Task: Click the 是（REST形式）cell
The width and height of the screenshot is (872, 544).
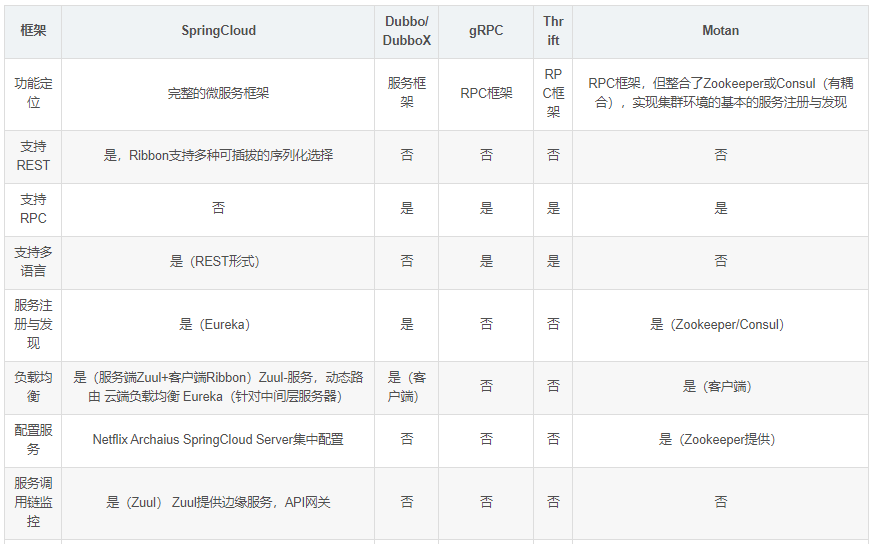Action: pyautogui.click(x=218, y=262)
